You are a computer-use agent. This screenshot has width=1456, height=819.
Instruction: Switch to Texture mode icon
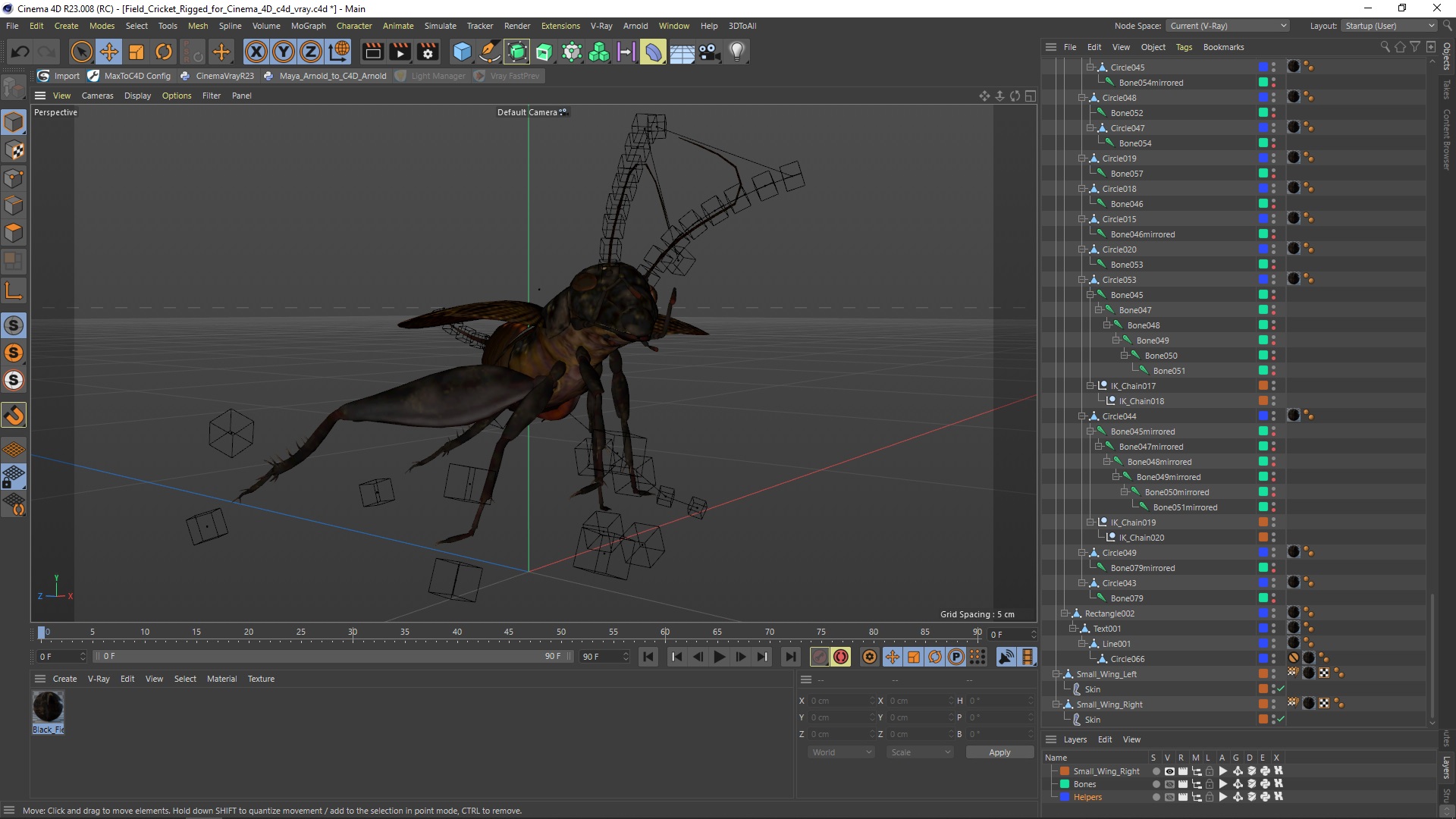pyautogui.click(x=14, y=150)
